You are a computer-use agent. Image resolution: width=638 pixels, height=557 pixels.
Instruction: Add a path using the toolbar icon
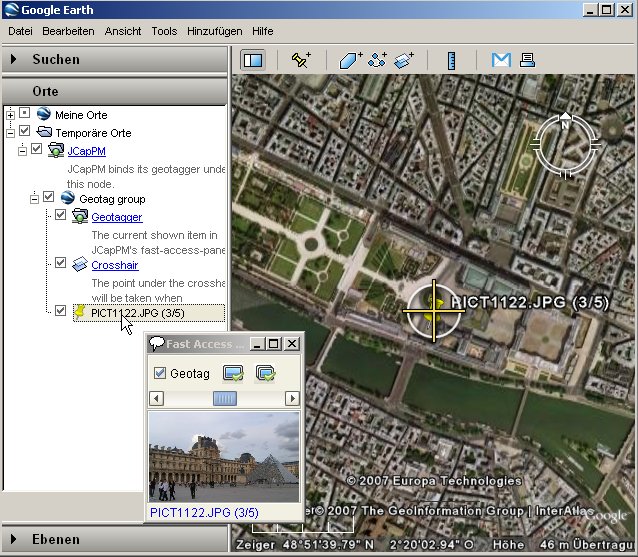point(377,60)
